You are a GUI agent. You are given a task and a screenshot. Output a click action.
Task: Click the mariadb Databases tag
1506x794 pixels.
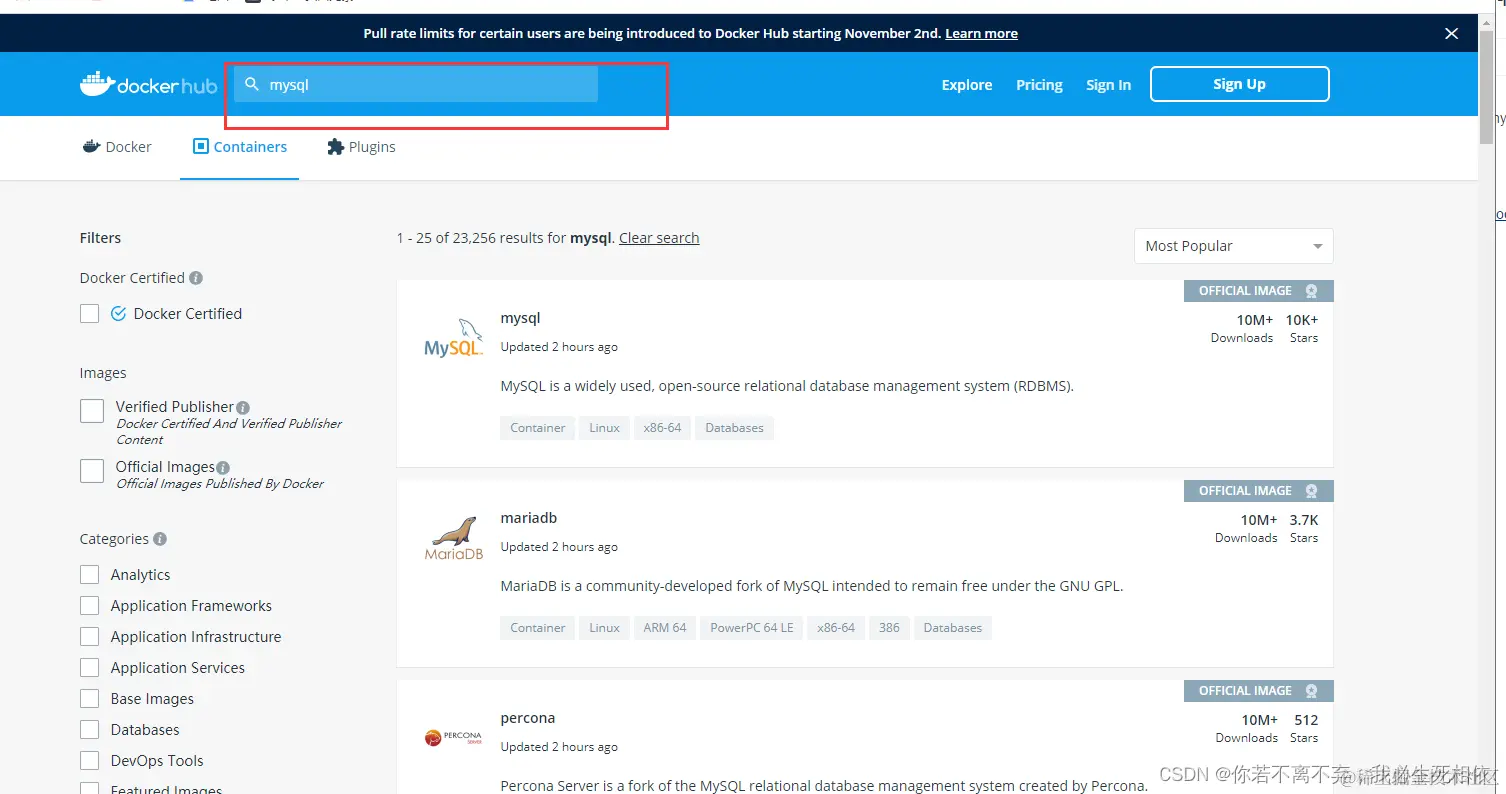952,628
